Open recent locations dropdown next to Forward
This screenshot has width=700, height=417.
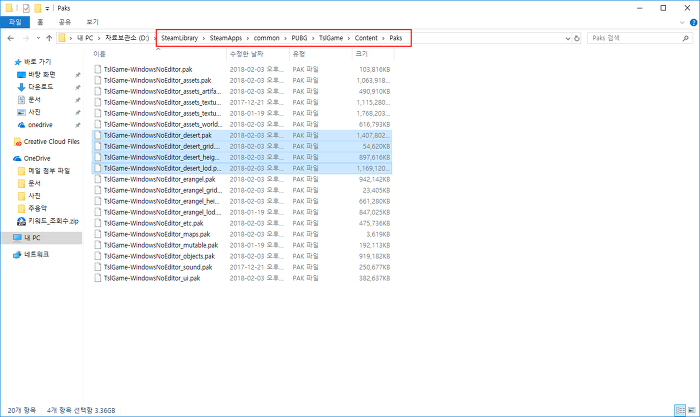[38, 38]
